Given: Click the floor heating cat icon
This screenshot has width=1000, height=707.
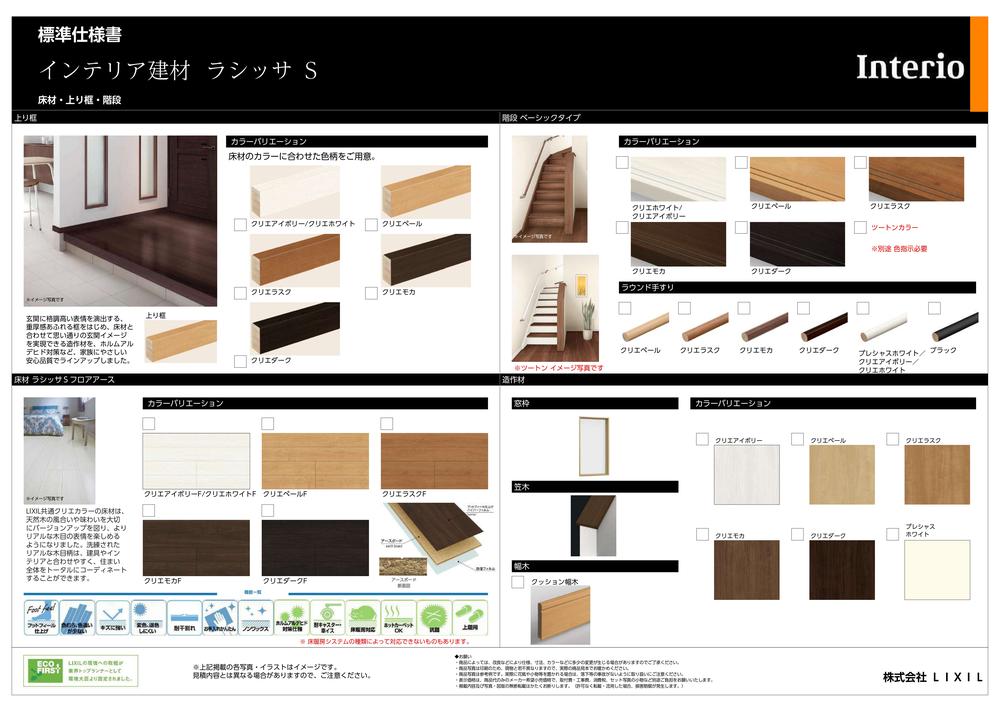Looking at the screenshot, I should pos(363,617).
